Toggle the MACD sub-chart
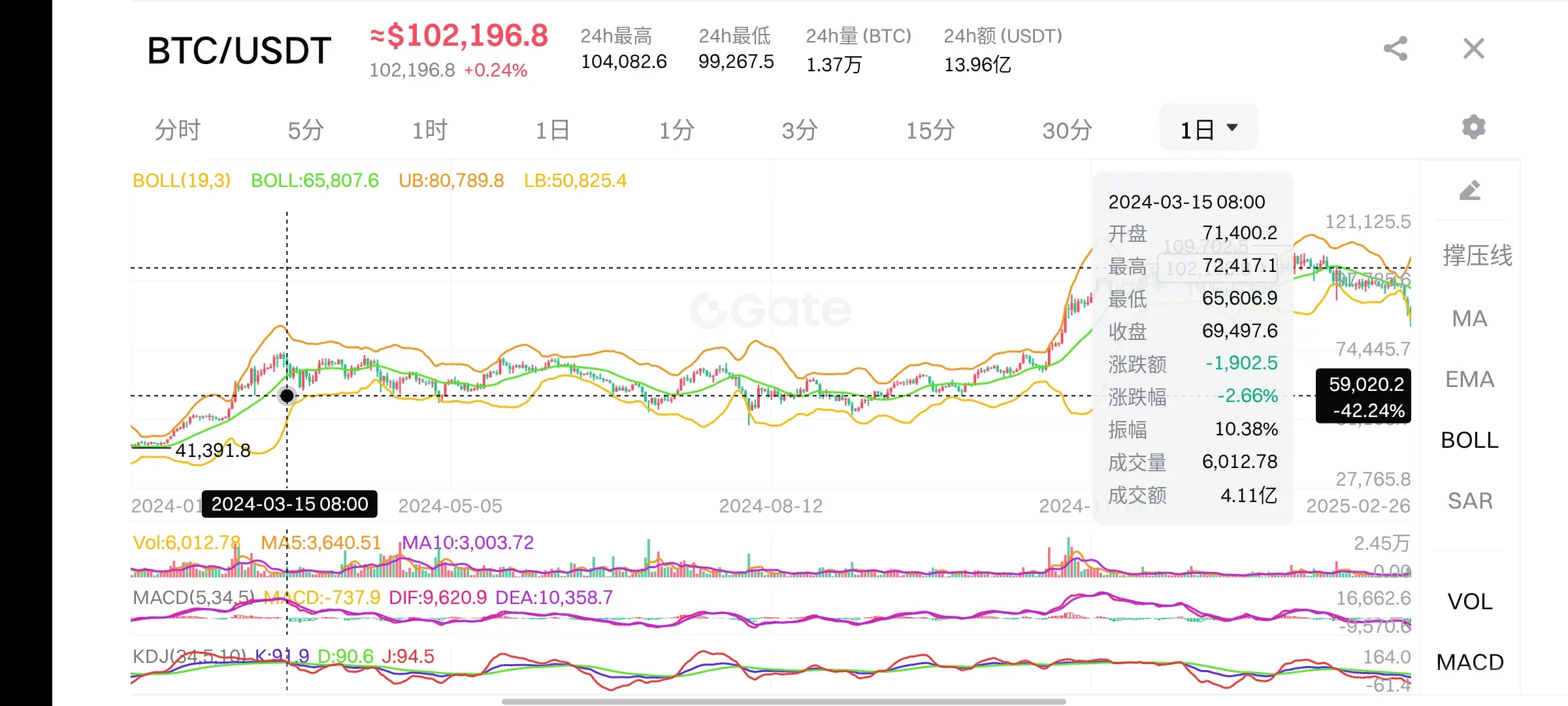The height and width of the screenshot is (706, 1568). point(1469,662)
